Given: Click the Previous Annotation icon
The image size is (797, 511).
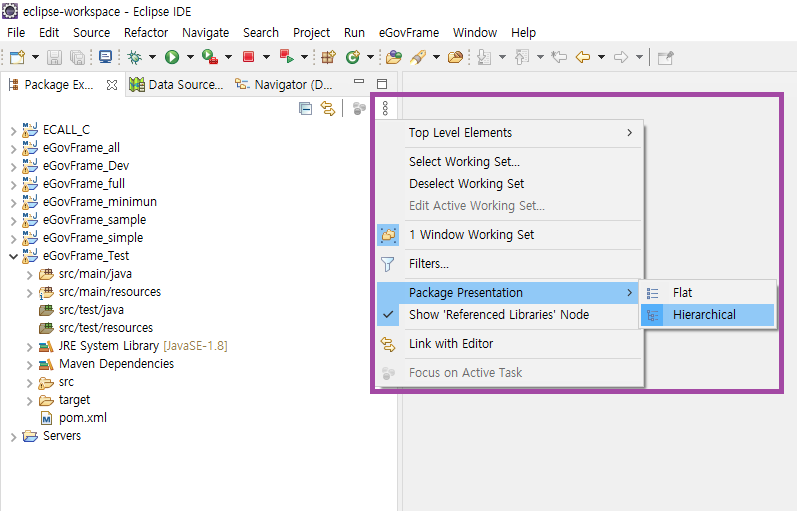Looking at the screenshot, I should [x=522, y=57].
